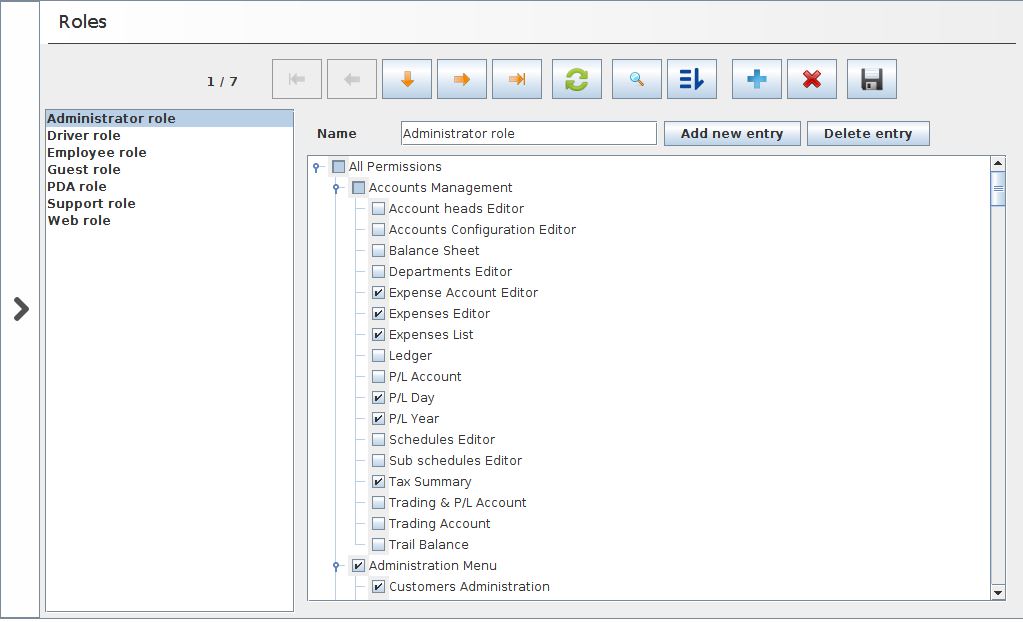
Task: Uncheck the Expenses List permission
Action: [378, 335]
